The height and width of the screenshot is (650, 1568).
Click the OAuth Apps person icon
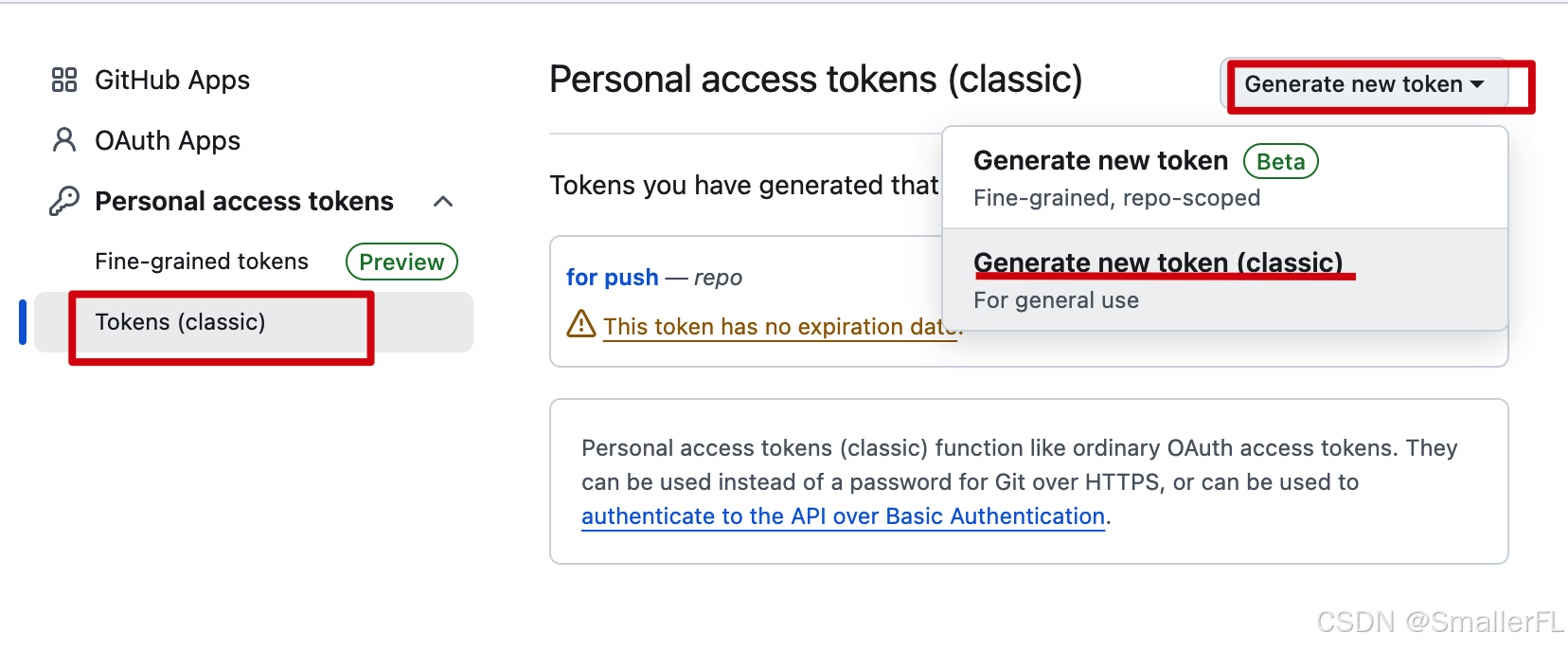pyautogui.click(x=64, y=140)
